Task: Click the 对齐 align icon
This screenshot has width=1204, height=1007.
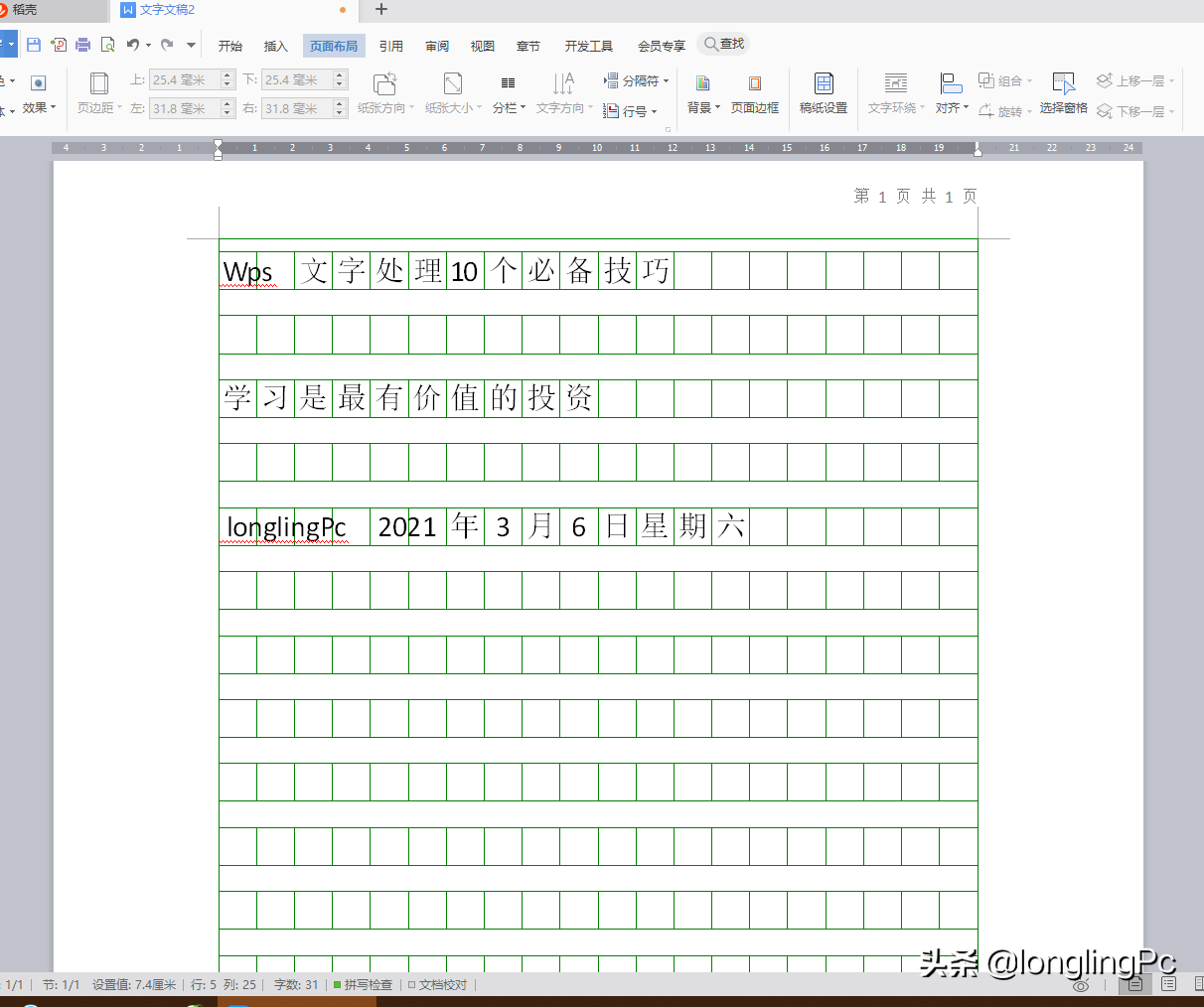Action: tap(951, 83)
